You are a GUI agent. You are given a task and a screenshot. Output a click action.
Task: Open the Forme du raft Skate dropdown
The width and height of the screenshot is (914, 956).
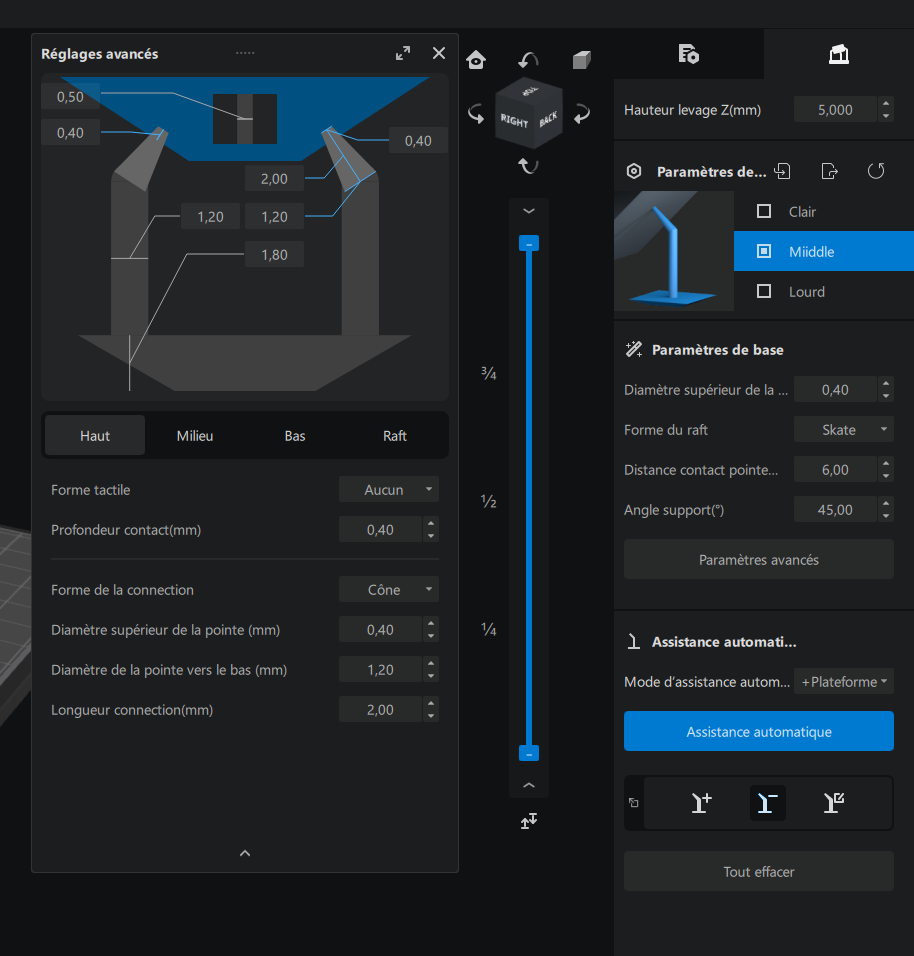pyautogui.click(x=844, y=430)
